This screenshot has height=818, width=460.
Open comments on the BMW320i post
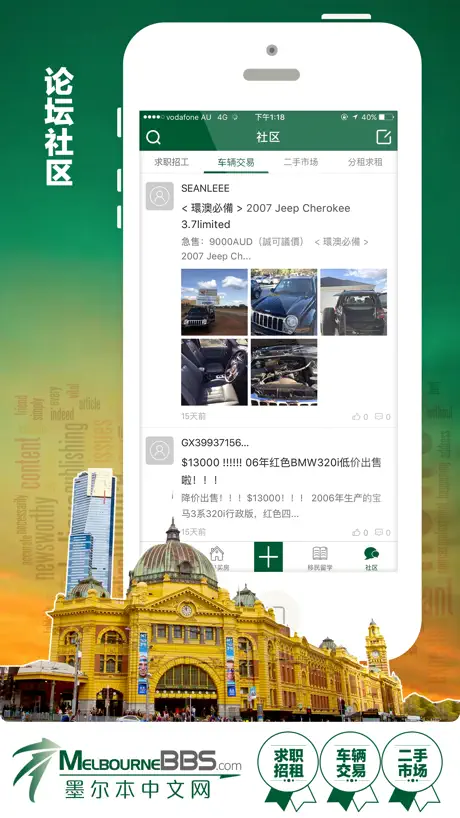tap(383, 532)
